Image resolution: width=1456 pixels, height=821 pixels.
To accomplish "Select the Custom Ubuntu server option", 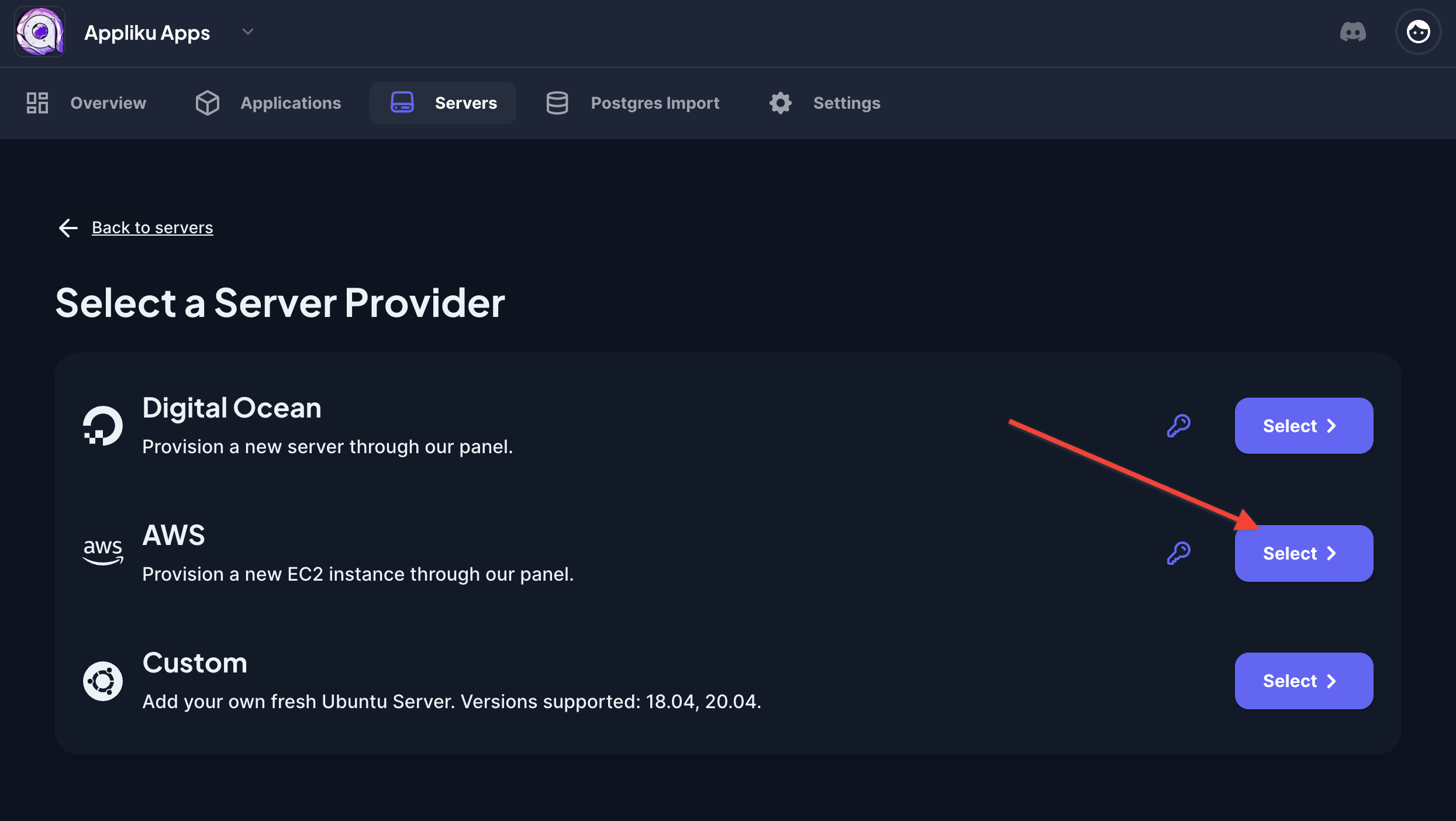I will coord(1303,681).
